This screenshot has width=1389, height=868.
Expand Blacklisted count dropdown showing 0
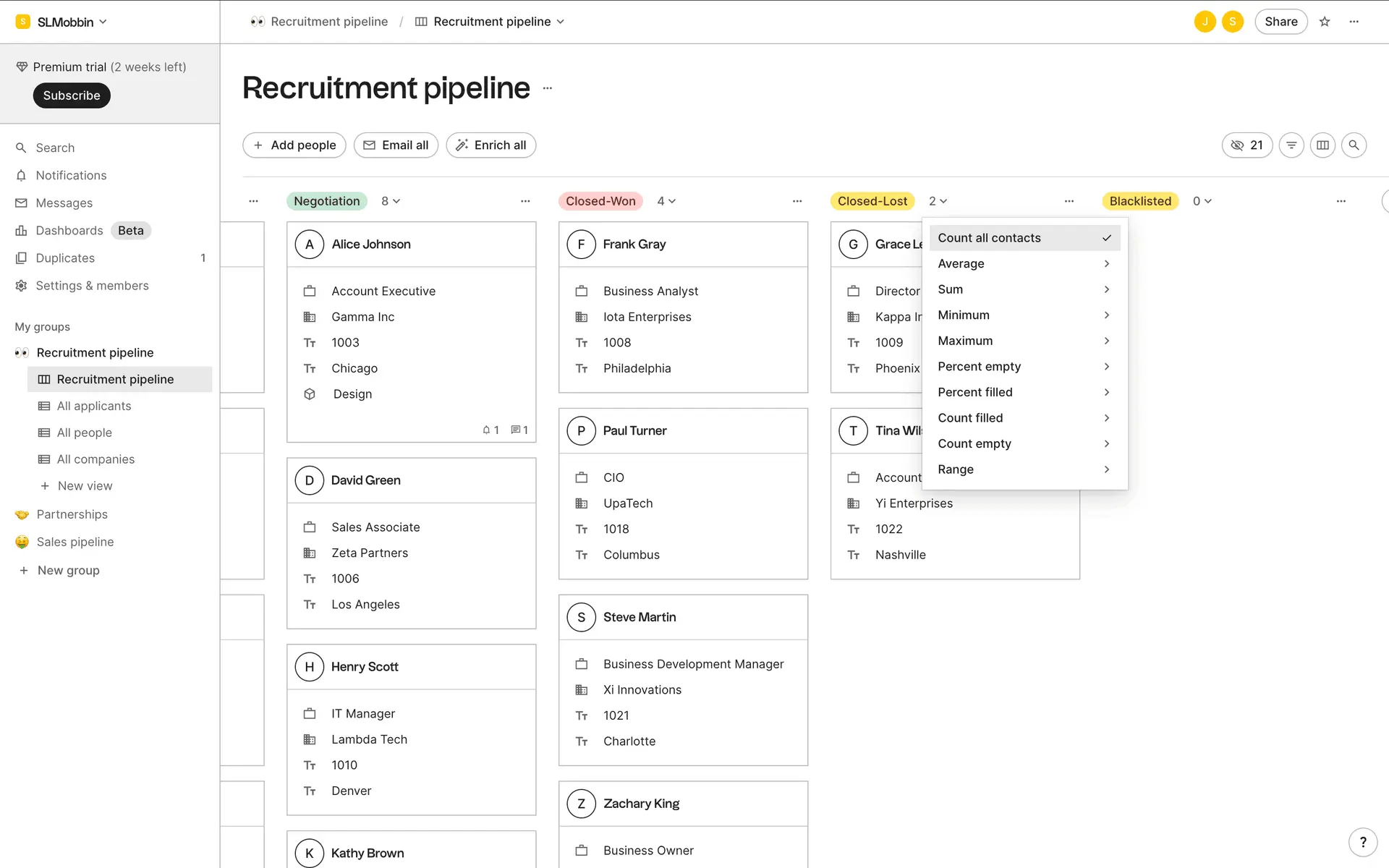point(1202,201)
